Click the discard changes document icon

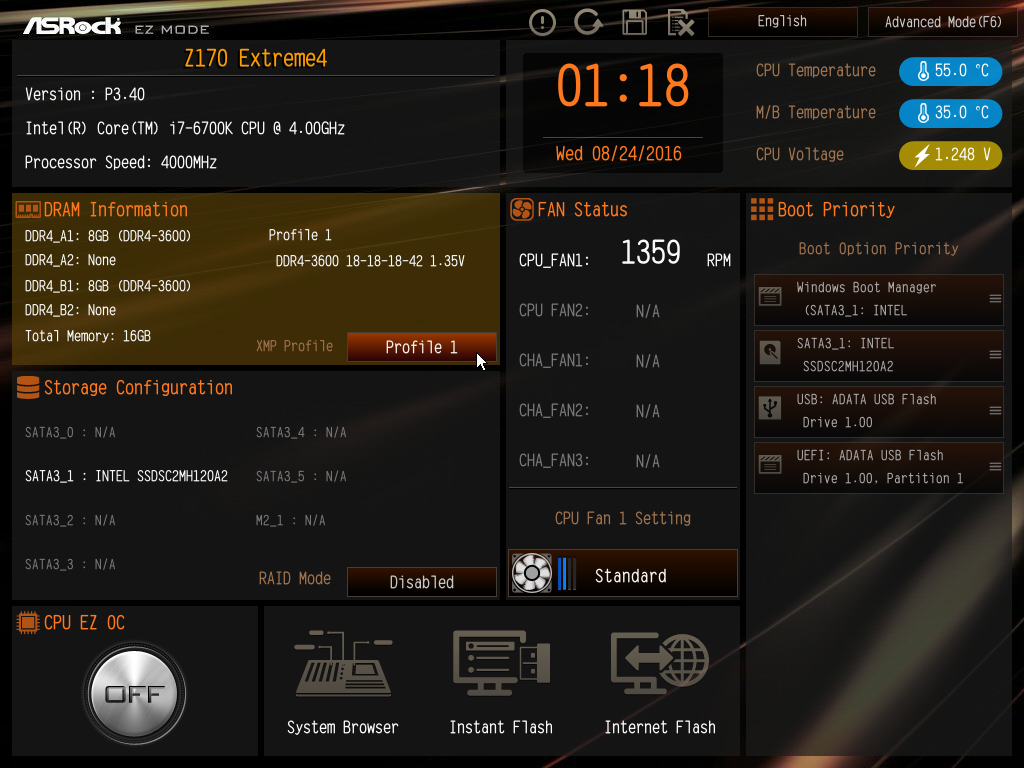tap(680, 23)
